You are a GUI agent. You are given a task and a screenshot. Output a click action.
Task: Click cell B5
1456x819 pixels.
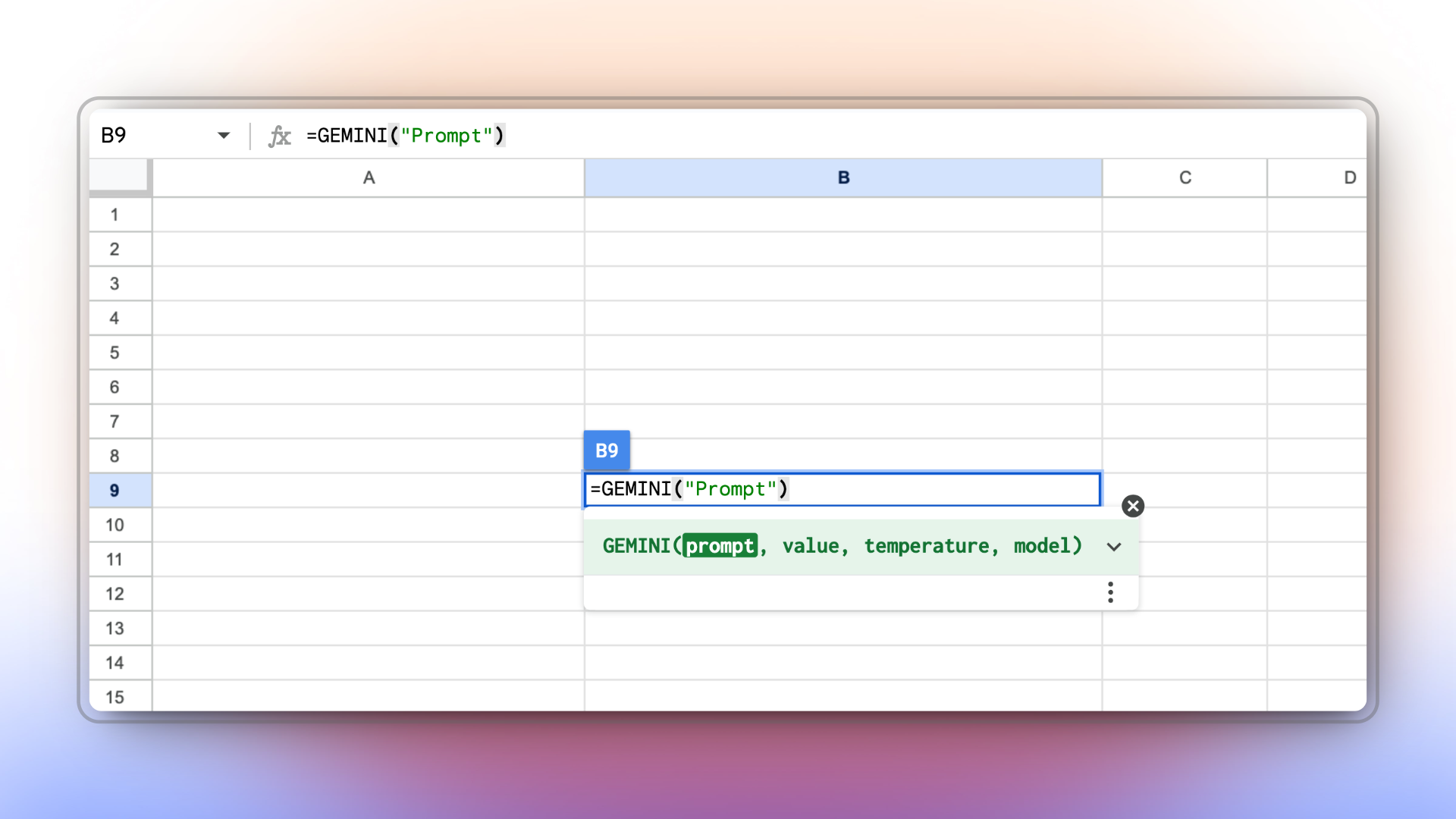pos(843,353)
